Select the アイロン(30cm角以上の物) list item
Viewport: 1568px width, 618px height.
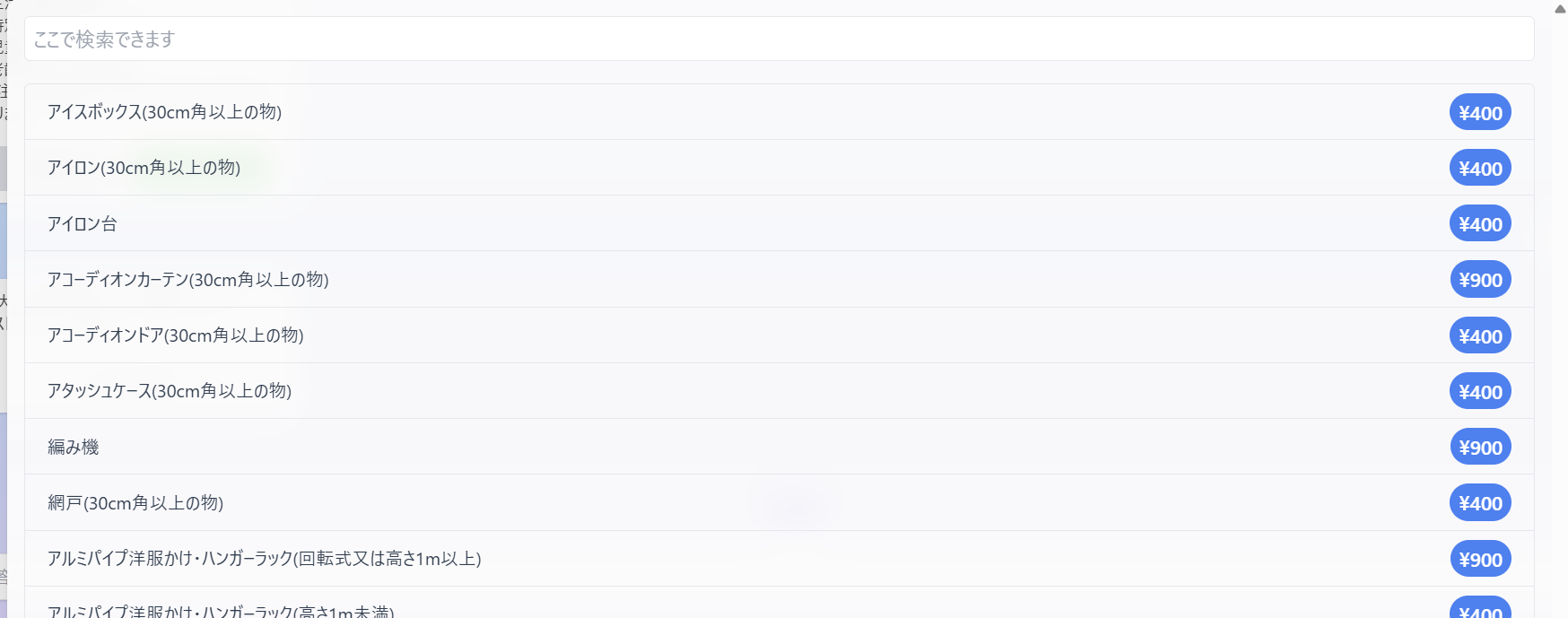[144, 168]
